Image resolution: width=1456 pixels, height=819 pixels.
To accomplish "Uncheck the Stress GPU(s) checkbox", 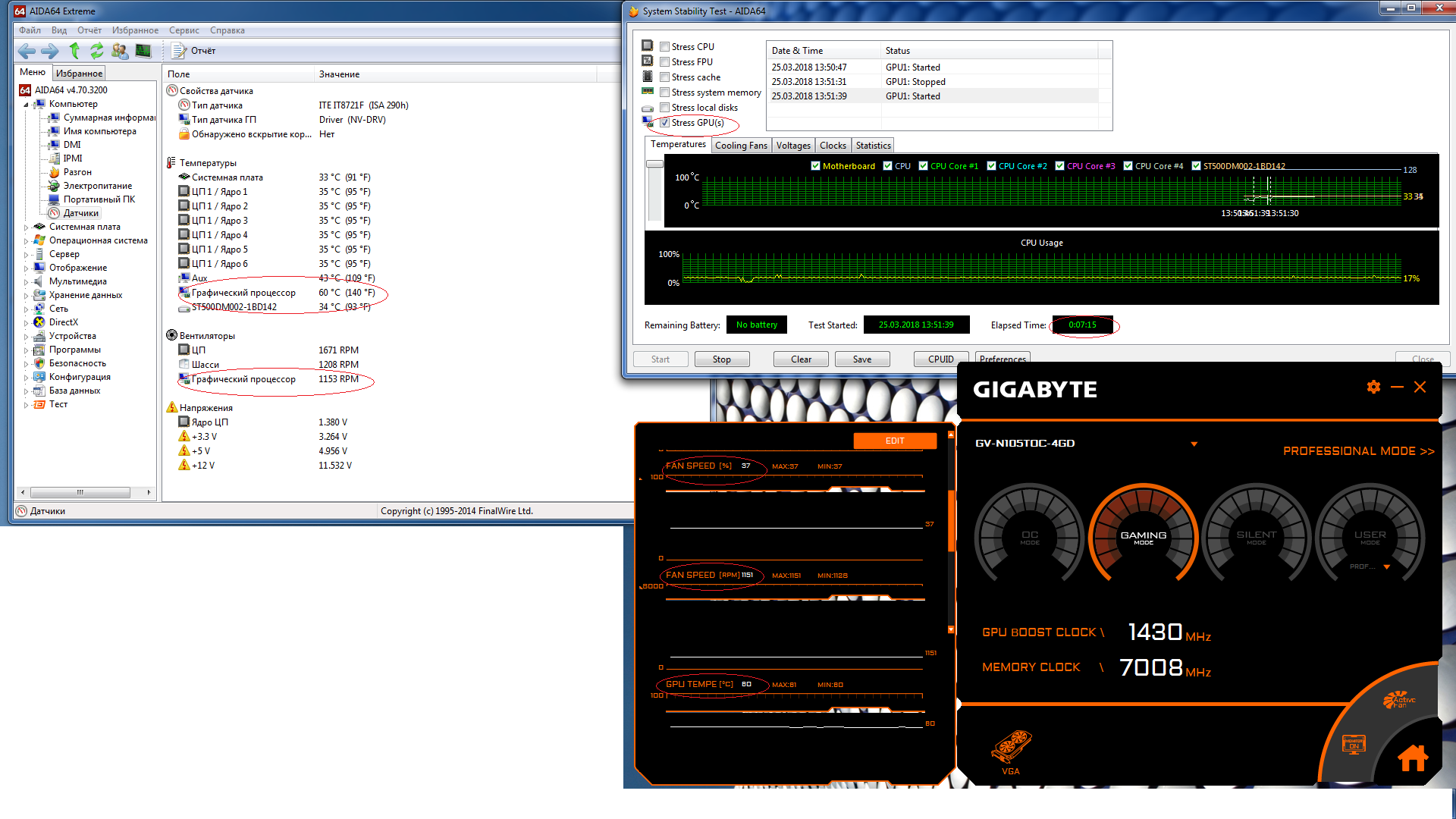I will click(665, 123).
